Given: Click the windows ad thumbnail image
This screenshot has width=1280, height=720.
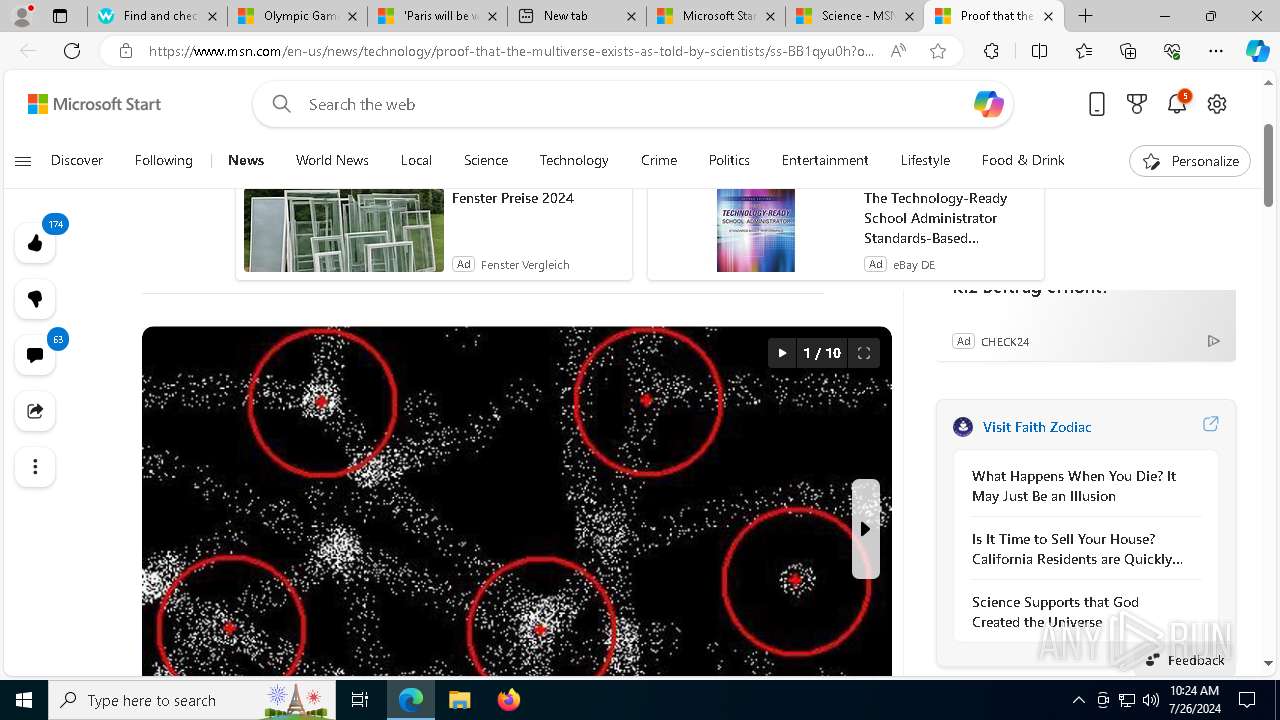Looking at the screenshot, I should point(344,230).
